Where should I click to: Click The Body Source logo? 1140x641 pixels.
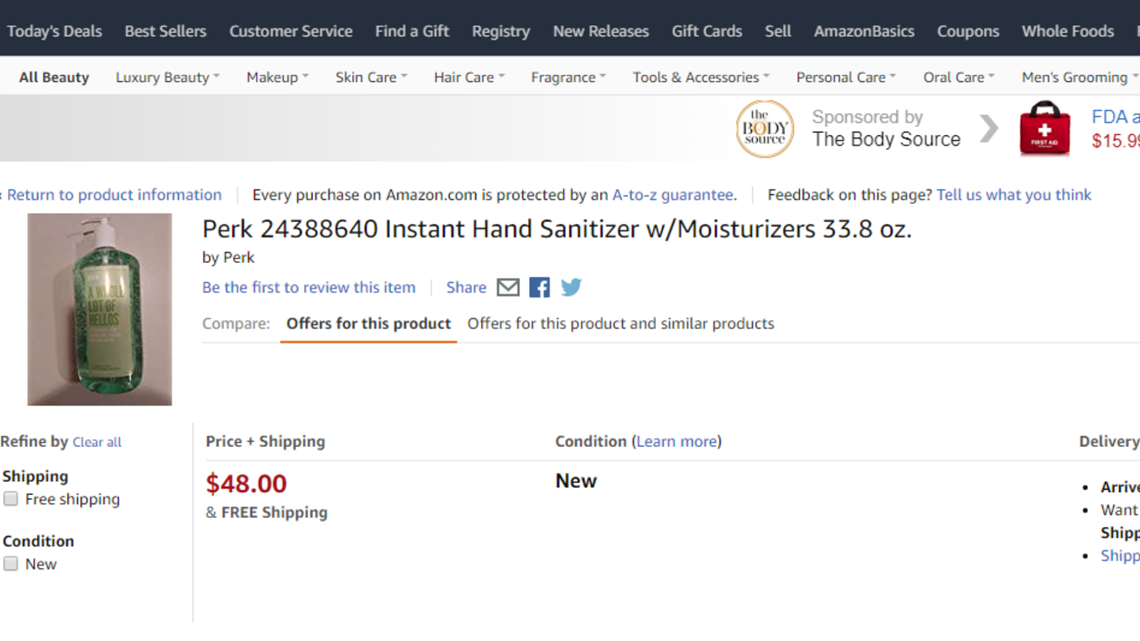coord(764,129)
